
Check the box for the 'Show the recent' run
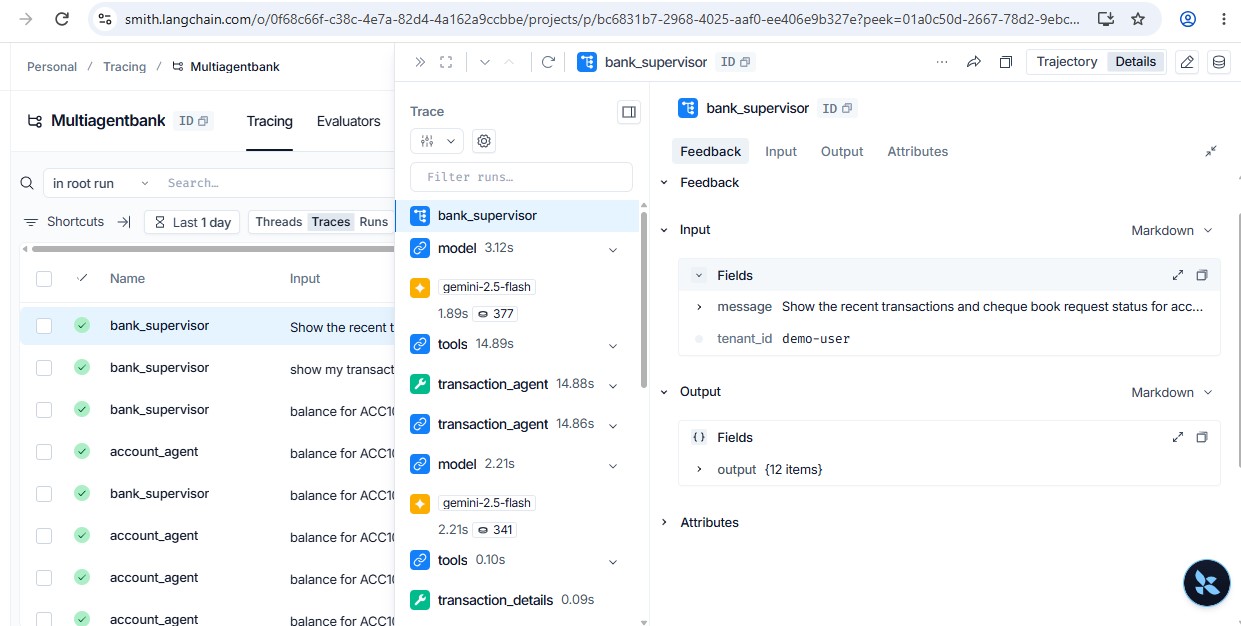click(44, 326)
